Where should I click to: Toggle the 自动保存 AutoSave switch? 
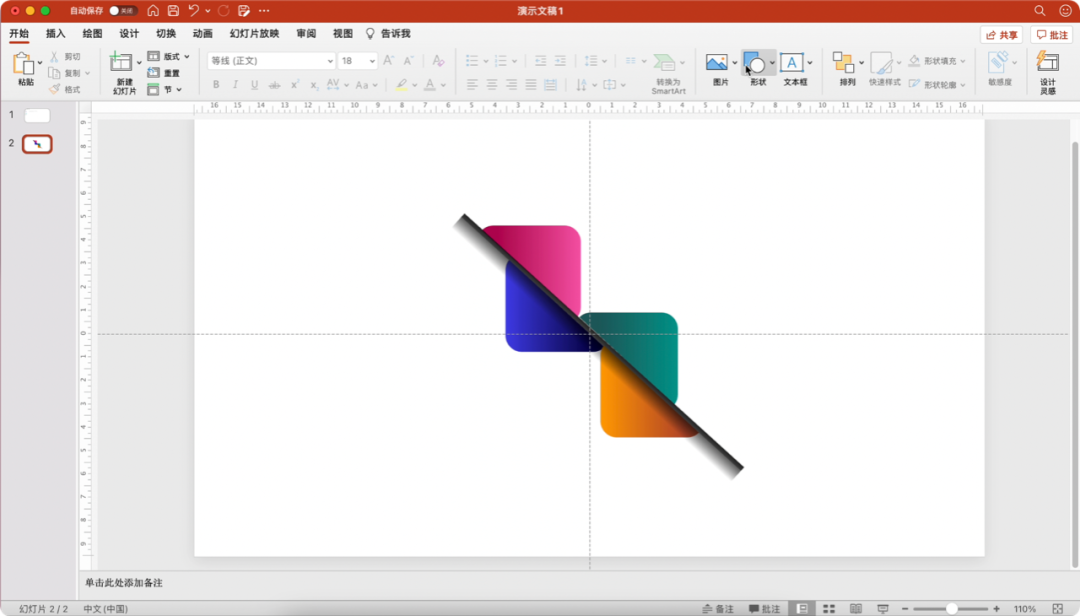tap(123, 11)
